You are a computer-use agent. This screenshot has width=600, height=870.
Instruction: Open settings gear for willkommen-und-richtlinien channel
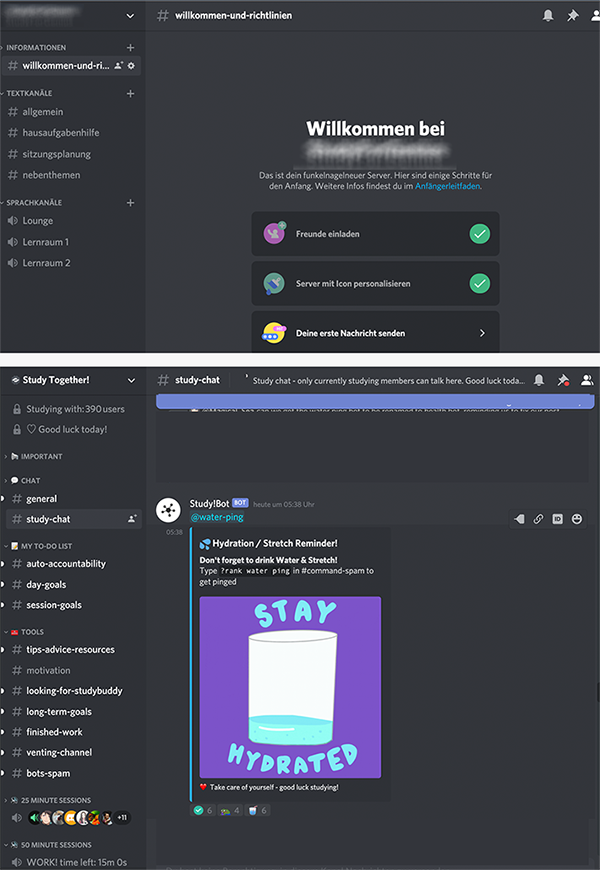click(x=131, y=66)
